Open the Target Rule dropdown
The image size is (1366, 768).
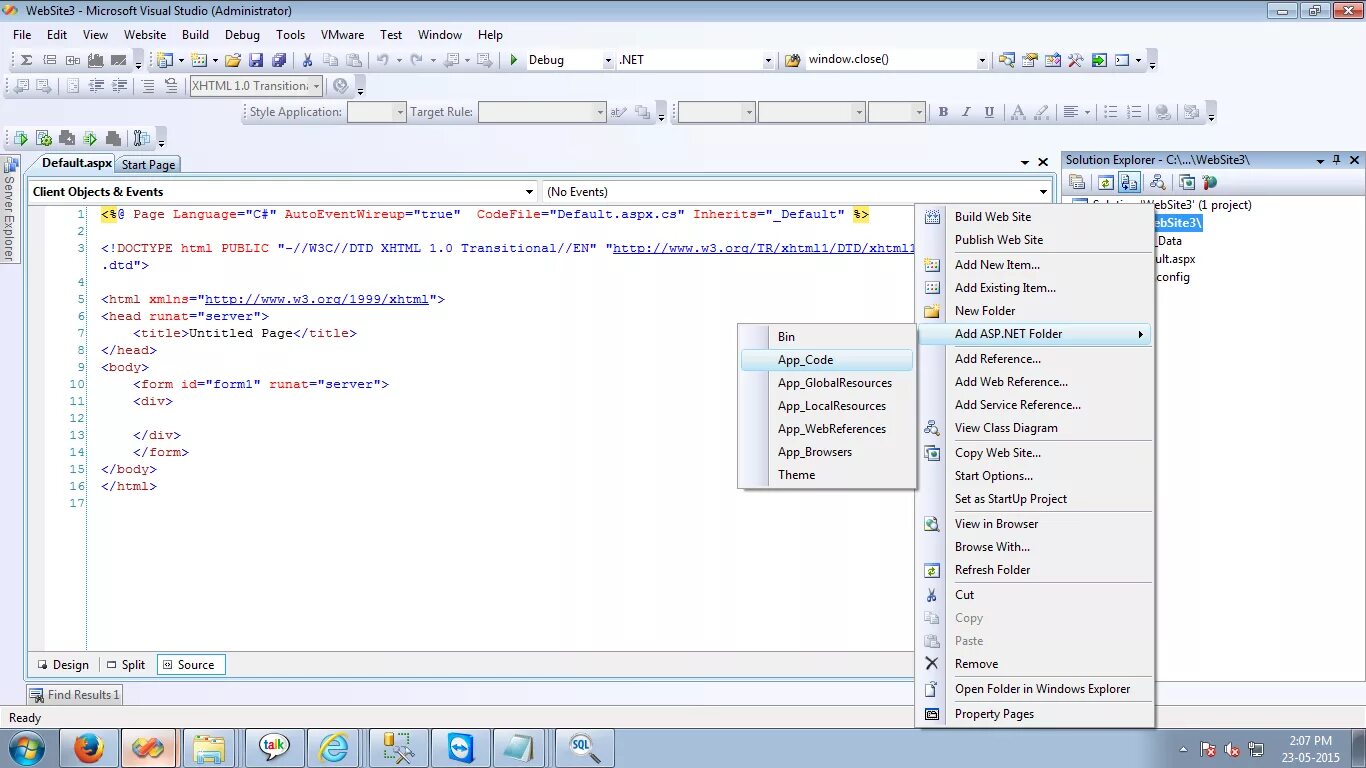pyautogui.click(x=600, y=112)
